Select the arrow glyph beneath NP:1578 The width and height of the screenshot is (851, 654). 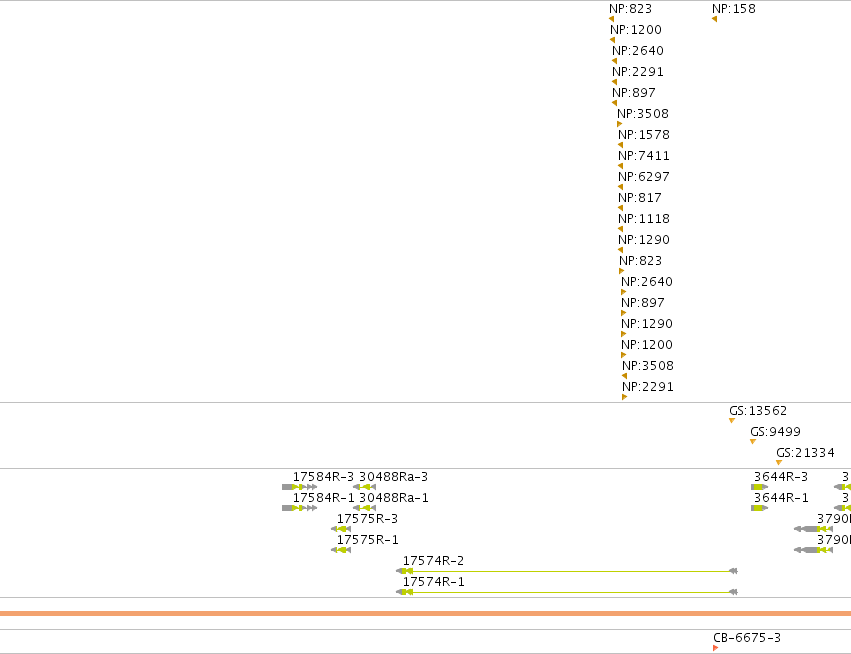tap(620, 145)
